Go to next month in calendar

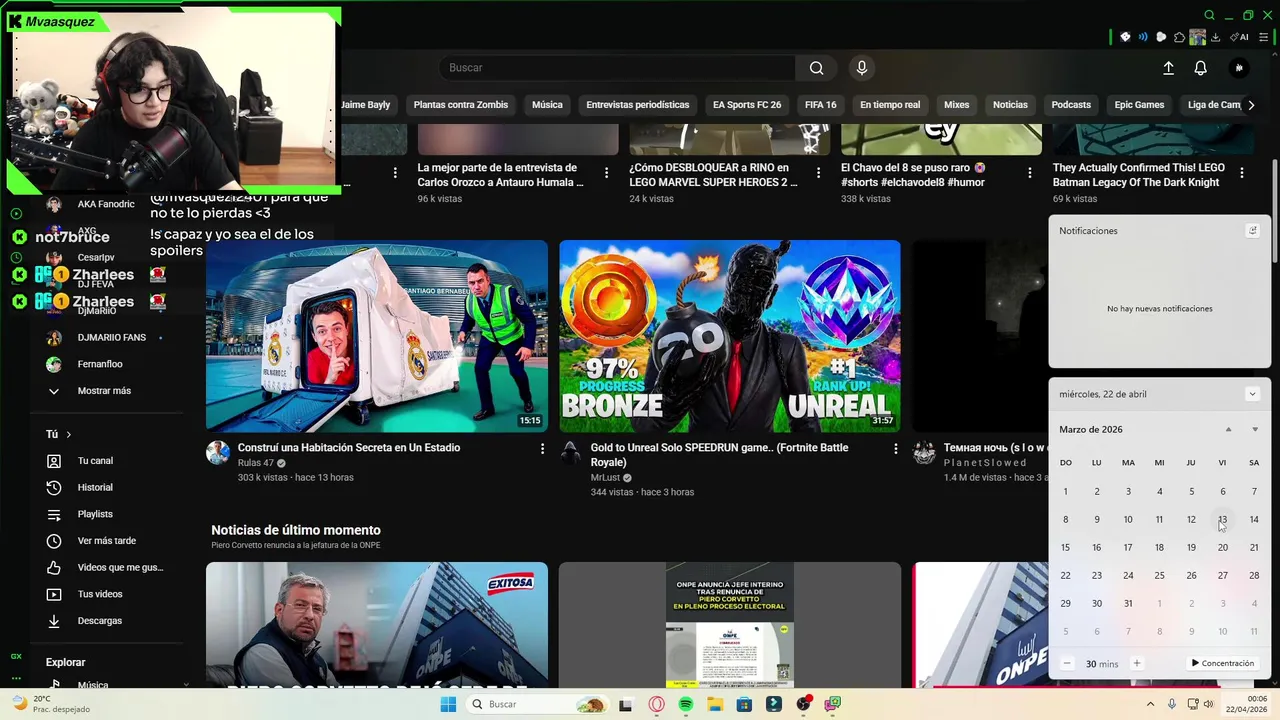pos(1255,429)
